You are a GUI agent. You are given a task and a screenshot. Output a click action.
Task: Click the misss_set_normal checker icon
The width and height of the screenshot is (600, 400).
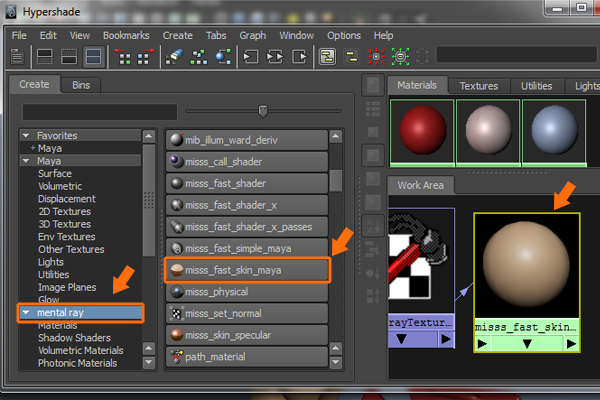(x=176, y=314)
